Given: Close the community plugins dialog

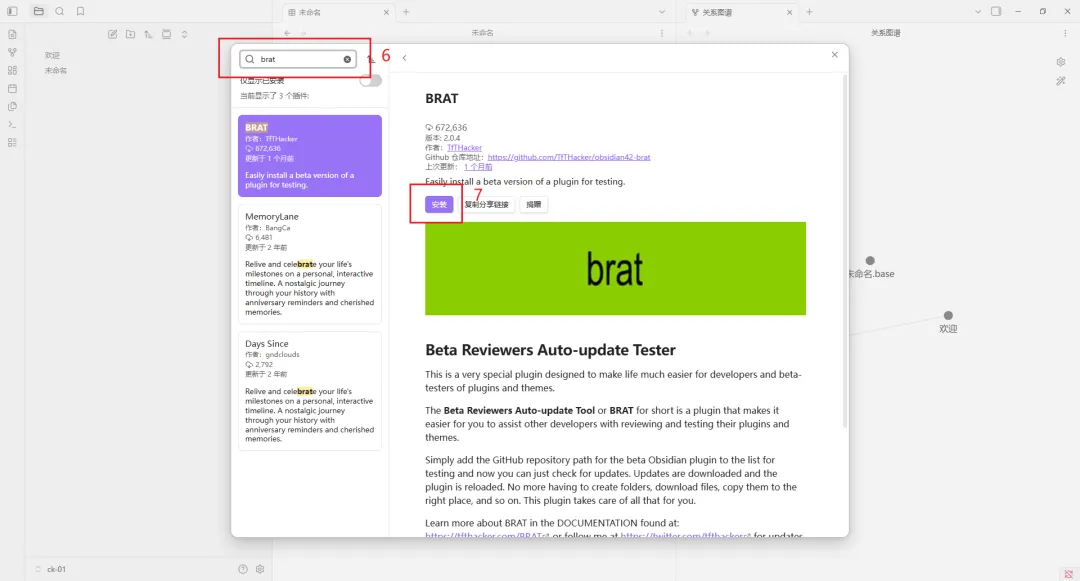Looking at the screenshot, I should coord(834,54).
